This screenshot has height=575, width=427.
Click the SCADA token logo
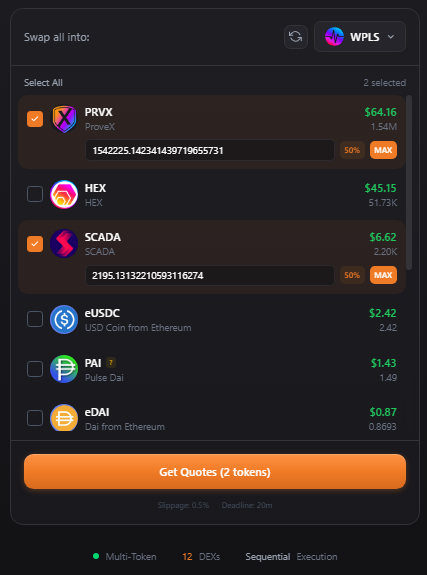[64, 243]
